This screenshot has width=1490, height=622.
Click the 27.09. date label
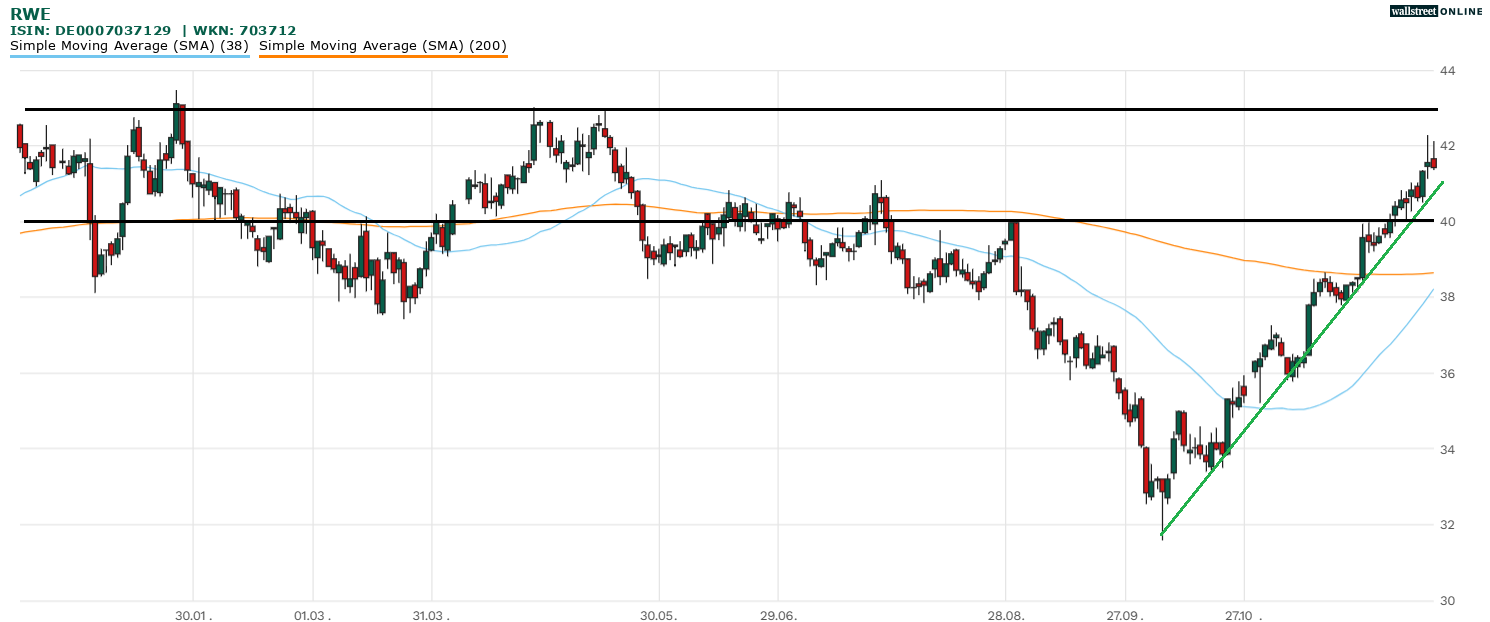(1124, 613)
